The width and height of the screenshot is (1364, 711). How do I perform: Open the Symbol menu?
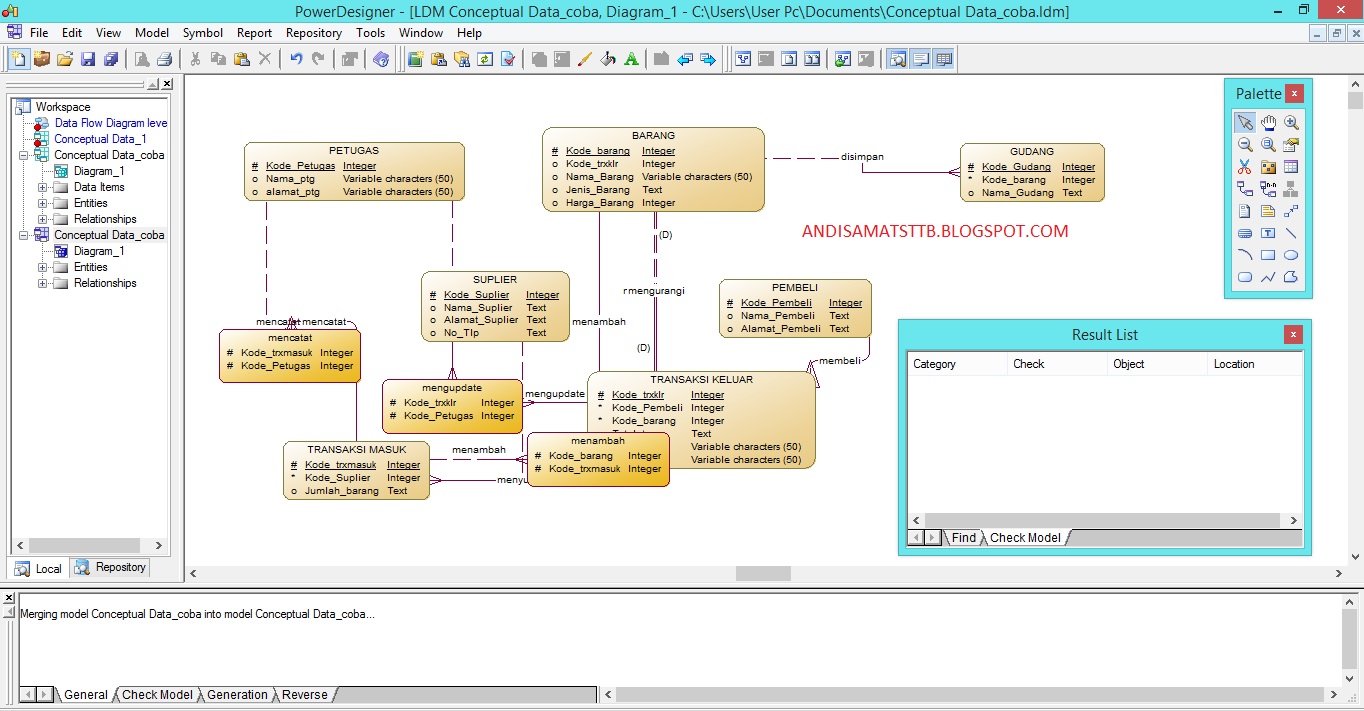(202, 32)
